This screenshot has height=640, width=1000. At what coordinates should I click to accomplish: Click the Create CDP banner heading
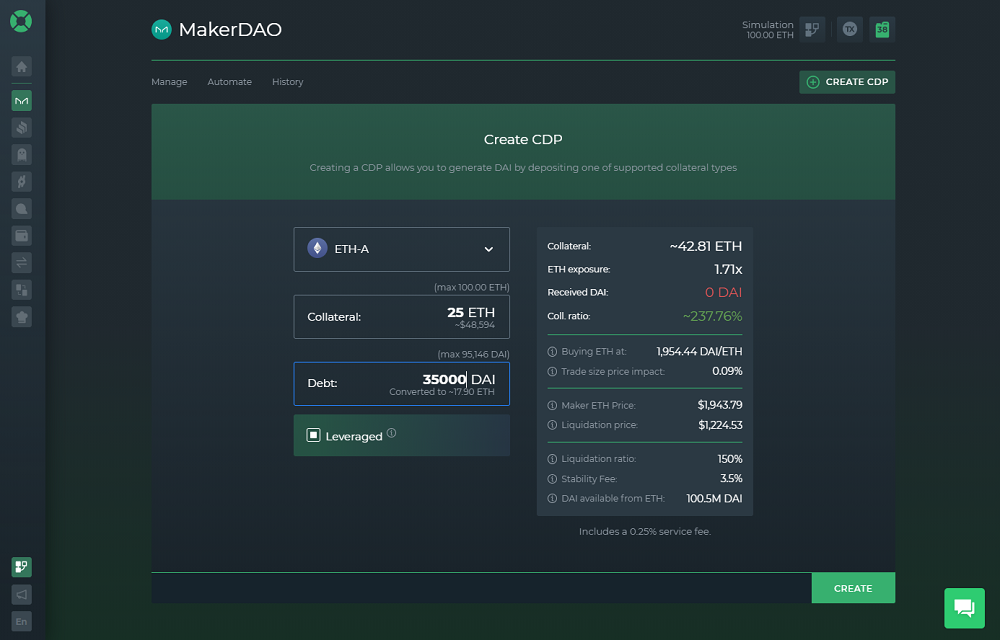point(523,140)
